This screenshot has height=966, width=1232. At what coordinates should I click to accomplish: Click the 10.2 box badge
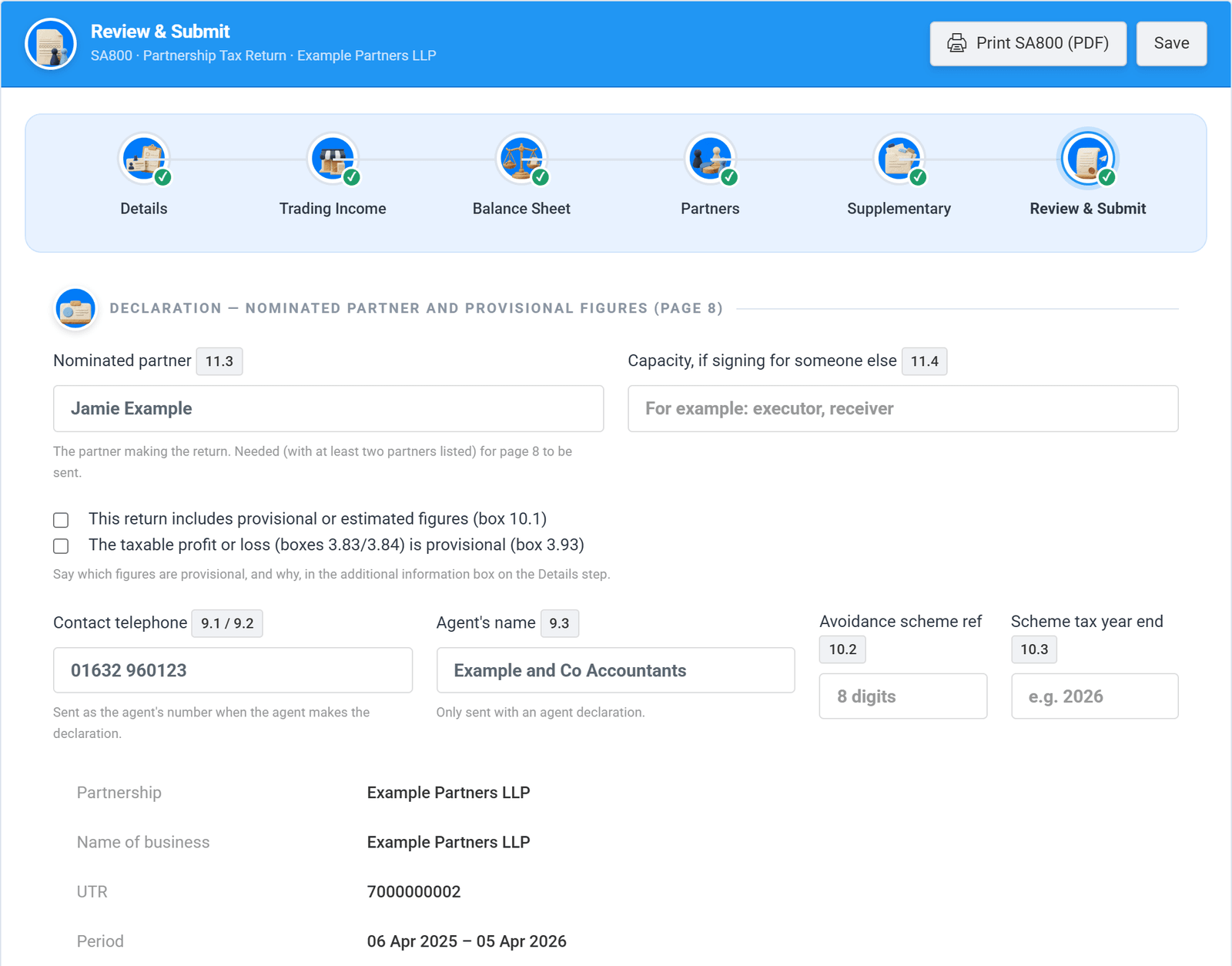pyautogui.click(x=842, y=649)
